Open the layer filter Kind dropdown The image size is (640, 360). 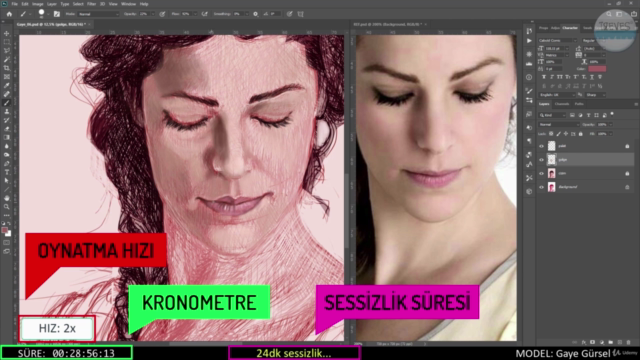pos(553,115)
